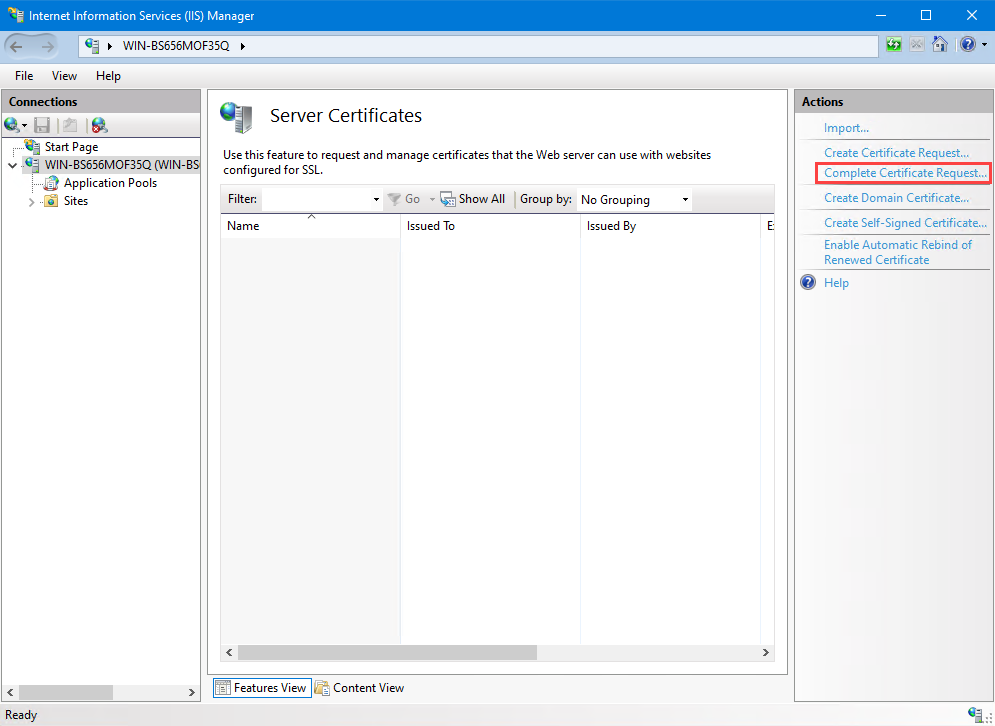The height and width of the screenshot is (726, 995).
Task: Click the Save floppy disk icon in Connections
Action: coord(42,125)
